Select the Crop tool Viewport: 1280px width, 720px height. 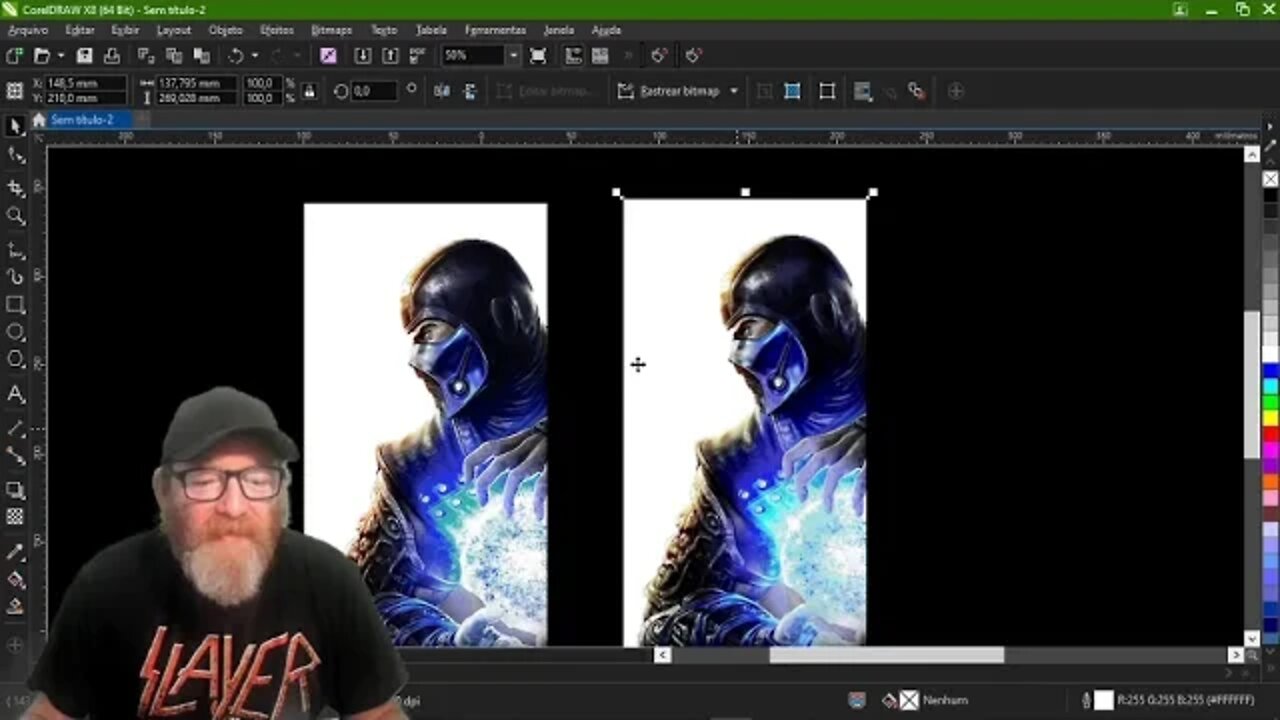(x=15, y=188)
